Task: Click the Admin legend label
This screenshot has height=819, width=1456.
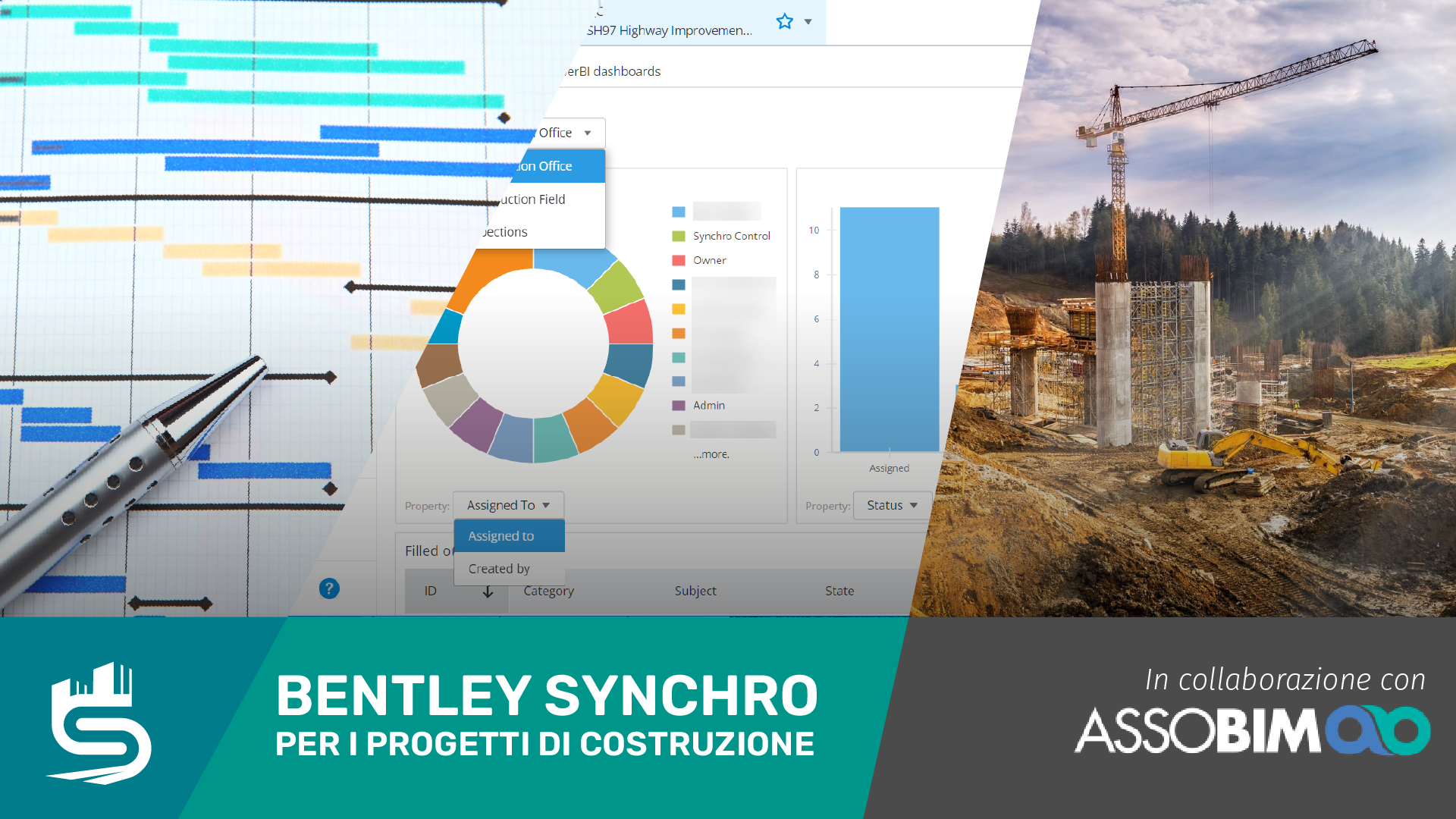Action: point(708,406)
